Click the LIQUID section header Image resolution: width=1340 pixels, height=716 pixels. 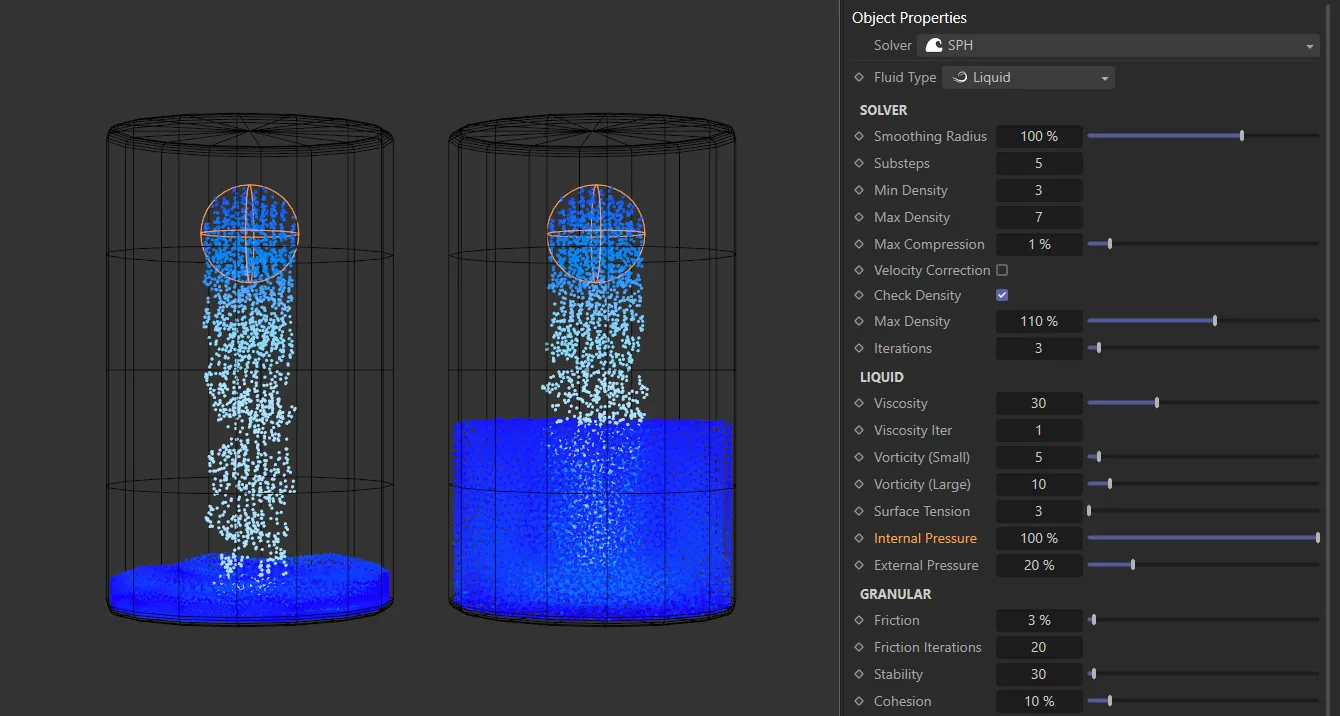click(x=881, y=377)
